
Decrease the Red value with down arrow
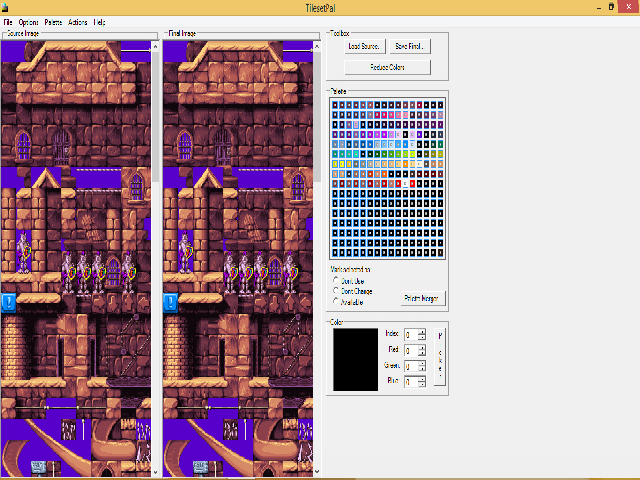tap(422, 353)
